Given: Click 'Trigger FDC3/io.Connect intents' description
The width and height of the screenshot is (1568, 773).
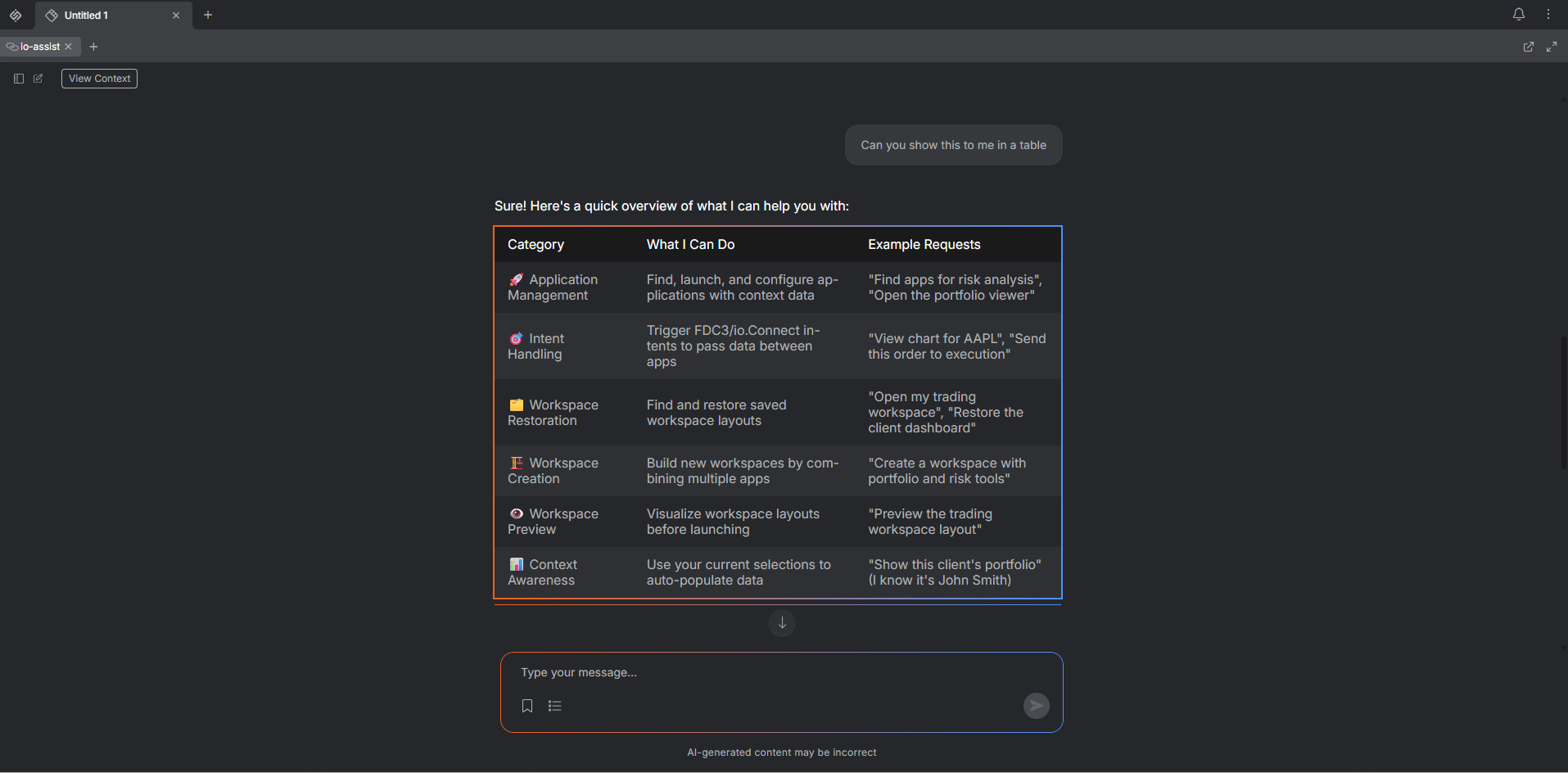Looking at the screenshot, I should click(x=734, y=346).
